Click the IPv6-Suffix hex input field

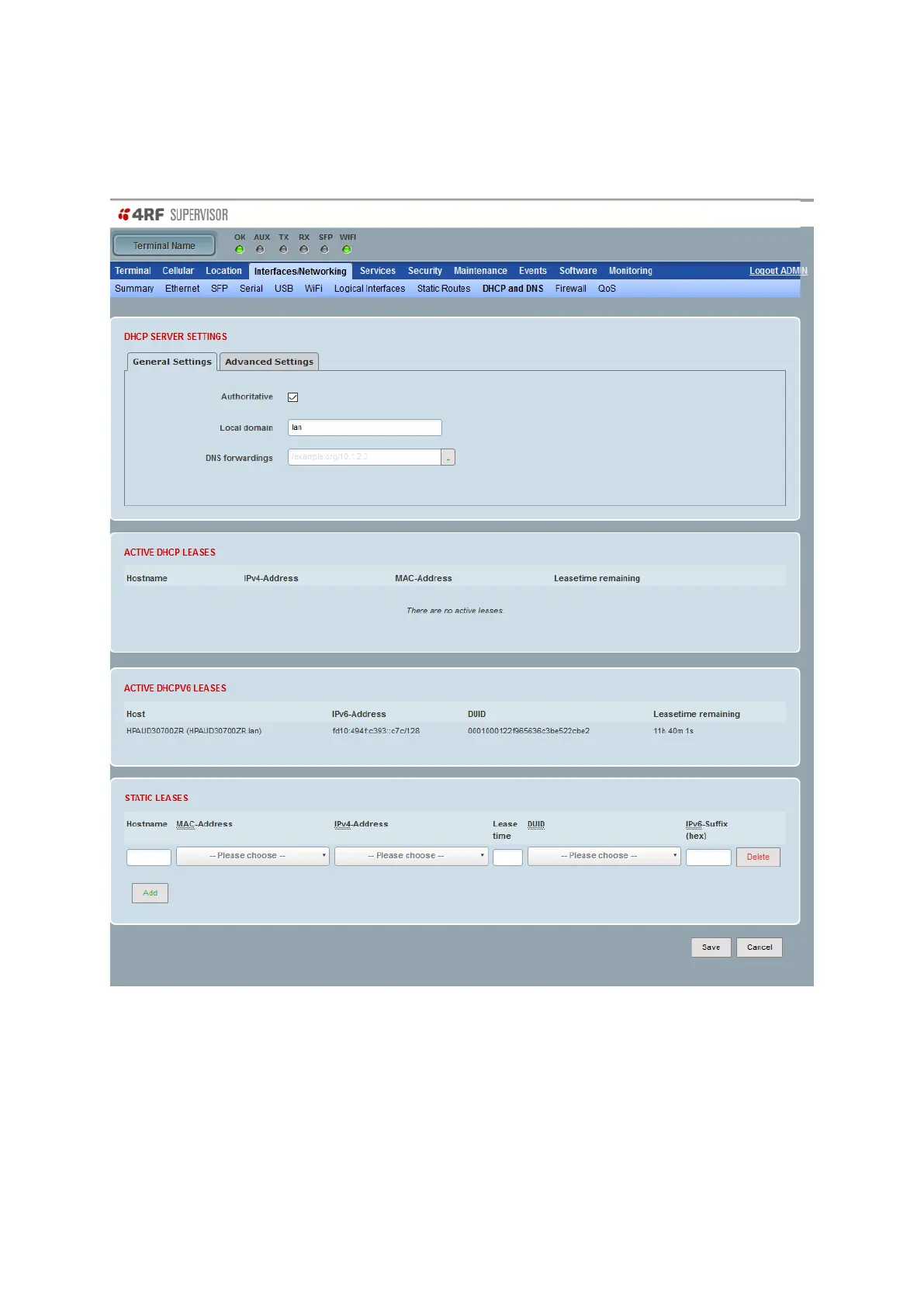point(708,857)
